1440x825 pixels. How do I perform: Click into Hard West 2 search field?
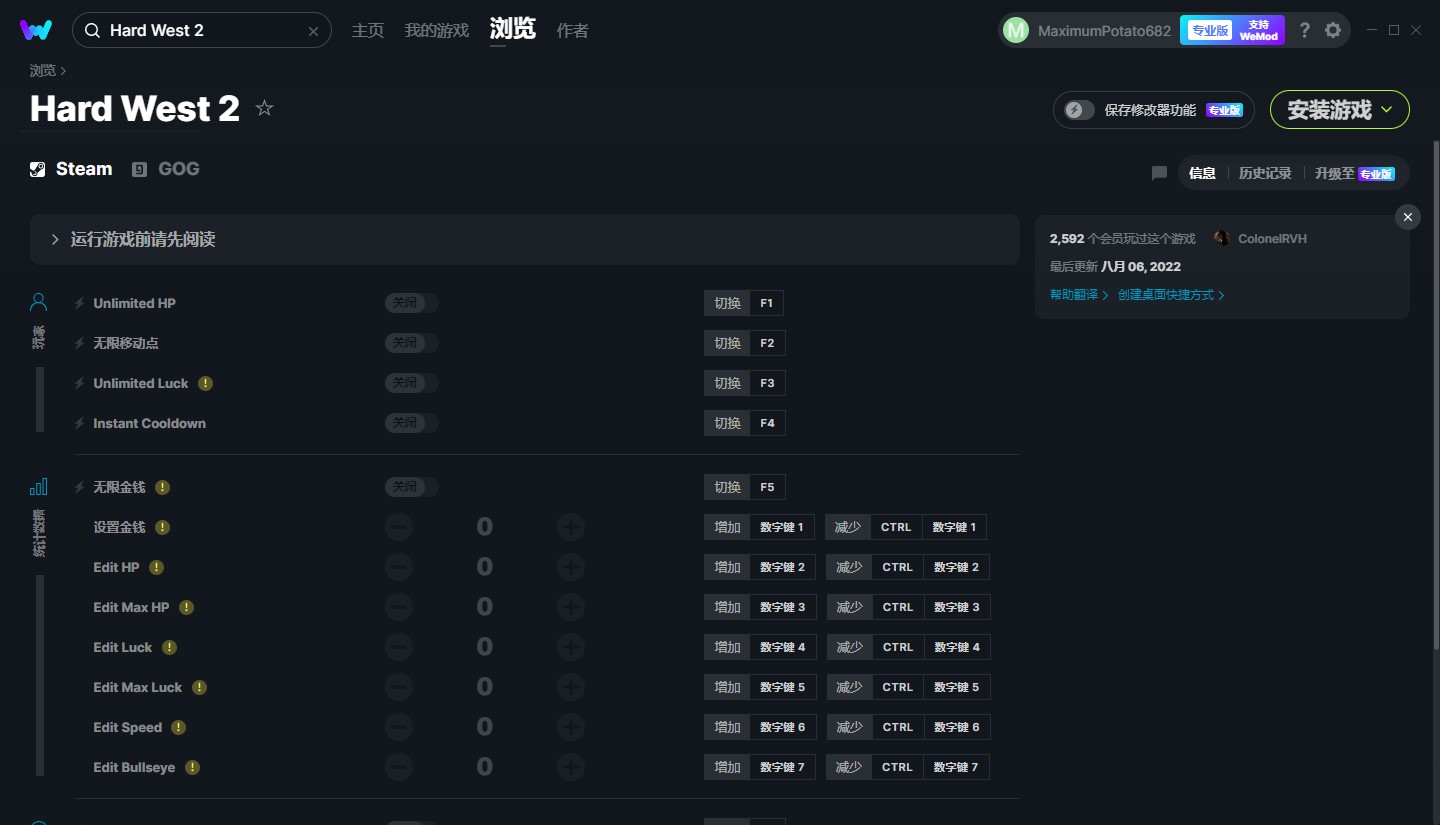tap(200, 31)
